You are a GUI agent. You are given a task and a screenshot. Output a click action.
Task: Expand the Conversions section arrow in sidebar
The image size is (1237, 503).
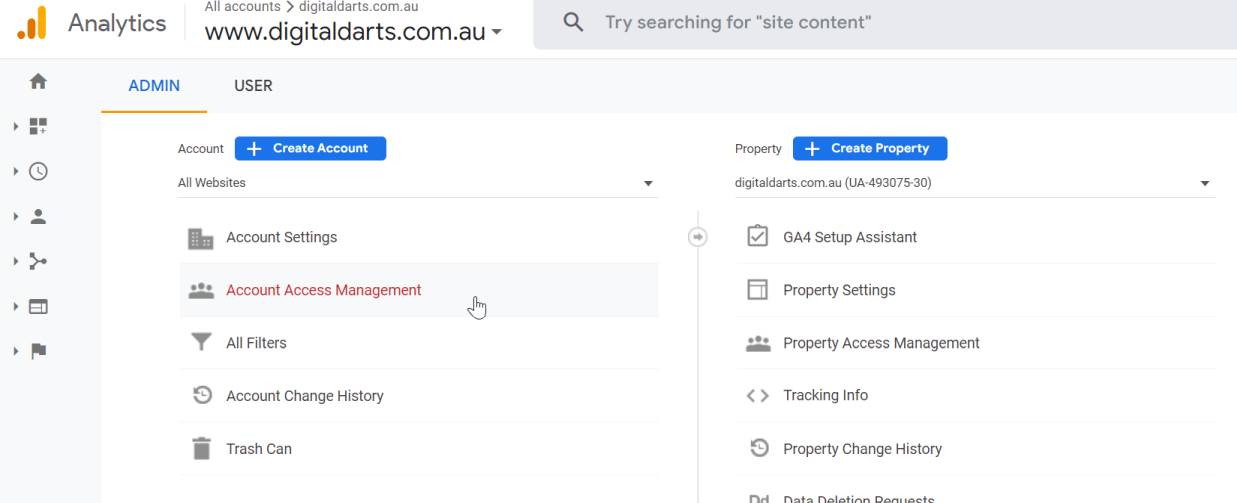[x=16, y=351]
